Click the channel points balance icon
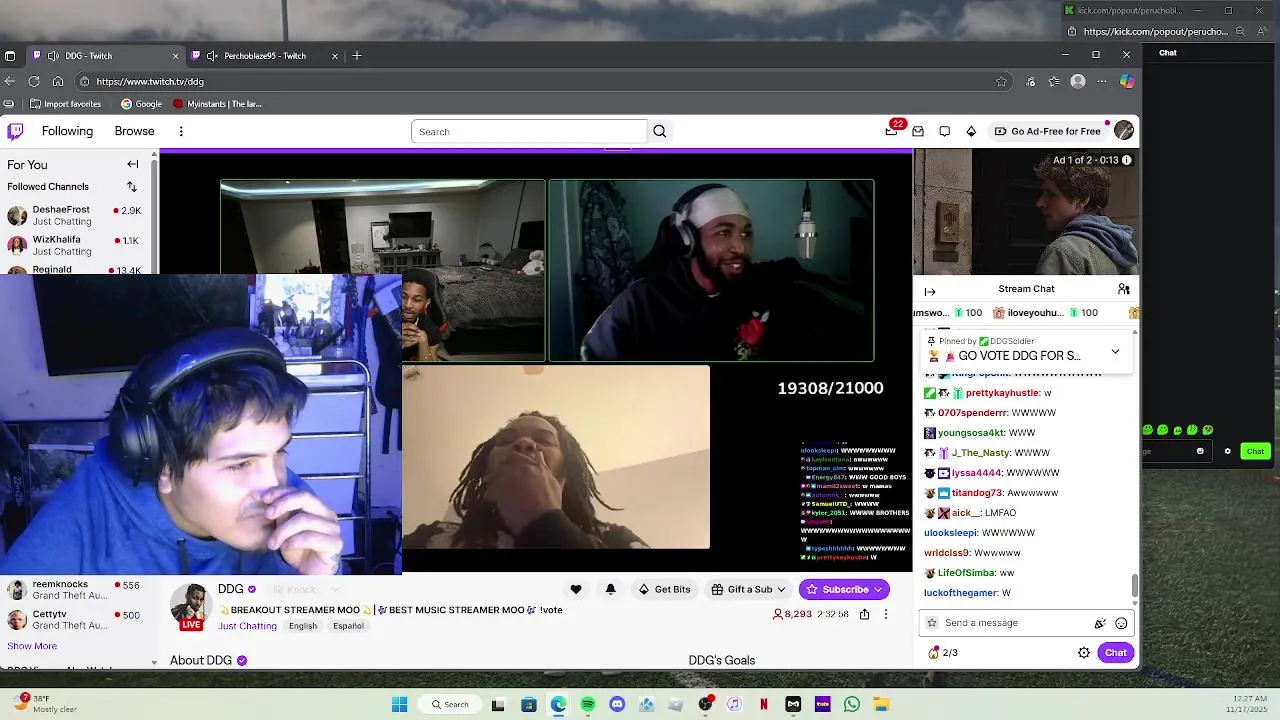1280x720 pixels. coord(934,653)
